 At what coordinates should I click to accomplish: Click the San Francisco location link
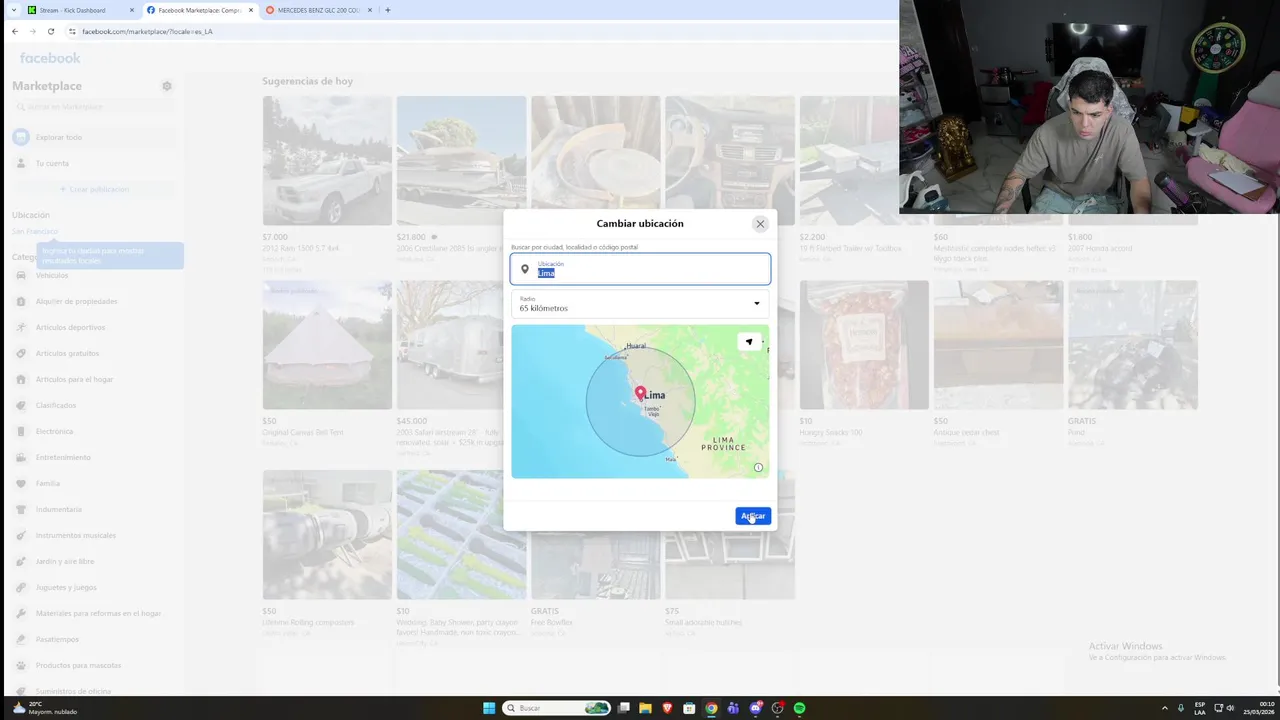click(x=35, y=231)
